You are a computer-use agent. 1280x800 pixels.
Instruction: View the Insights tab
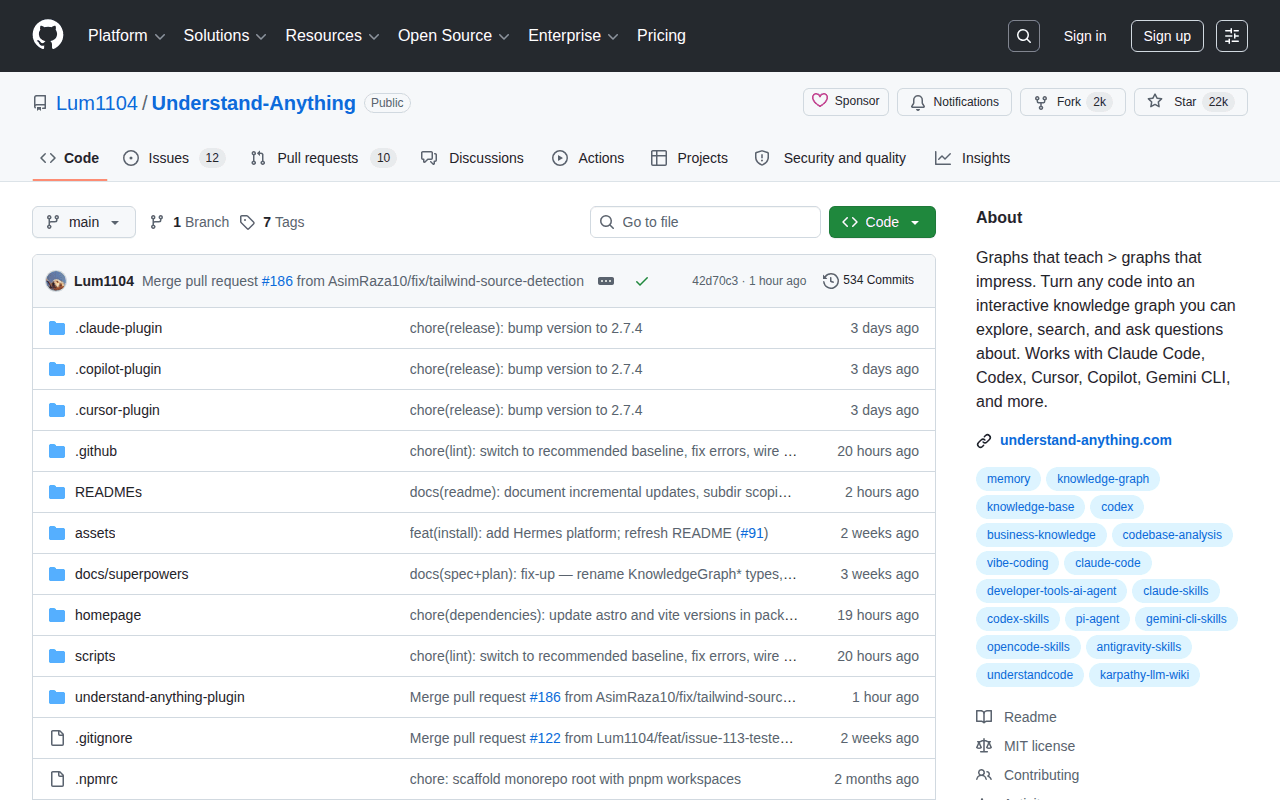[x=973, y=158]
